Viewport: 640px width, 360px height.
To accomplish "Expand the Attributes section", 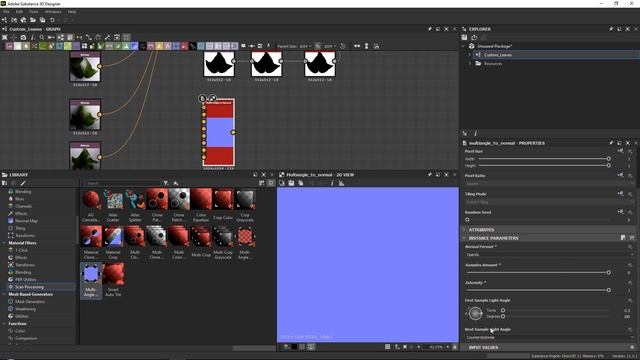I will click(x=464, y=230).
